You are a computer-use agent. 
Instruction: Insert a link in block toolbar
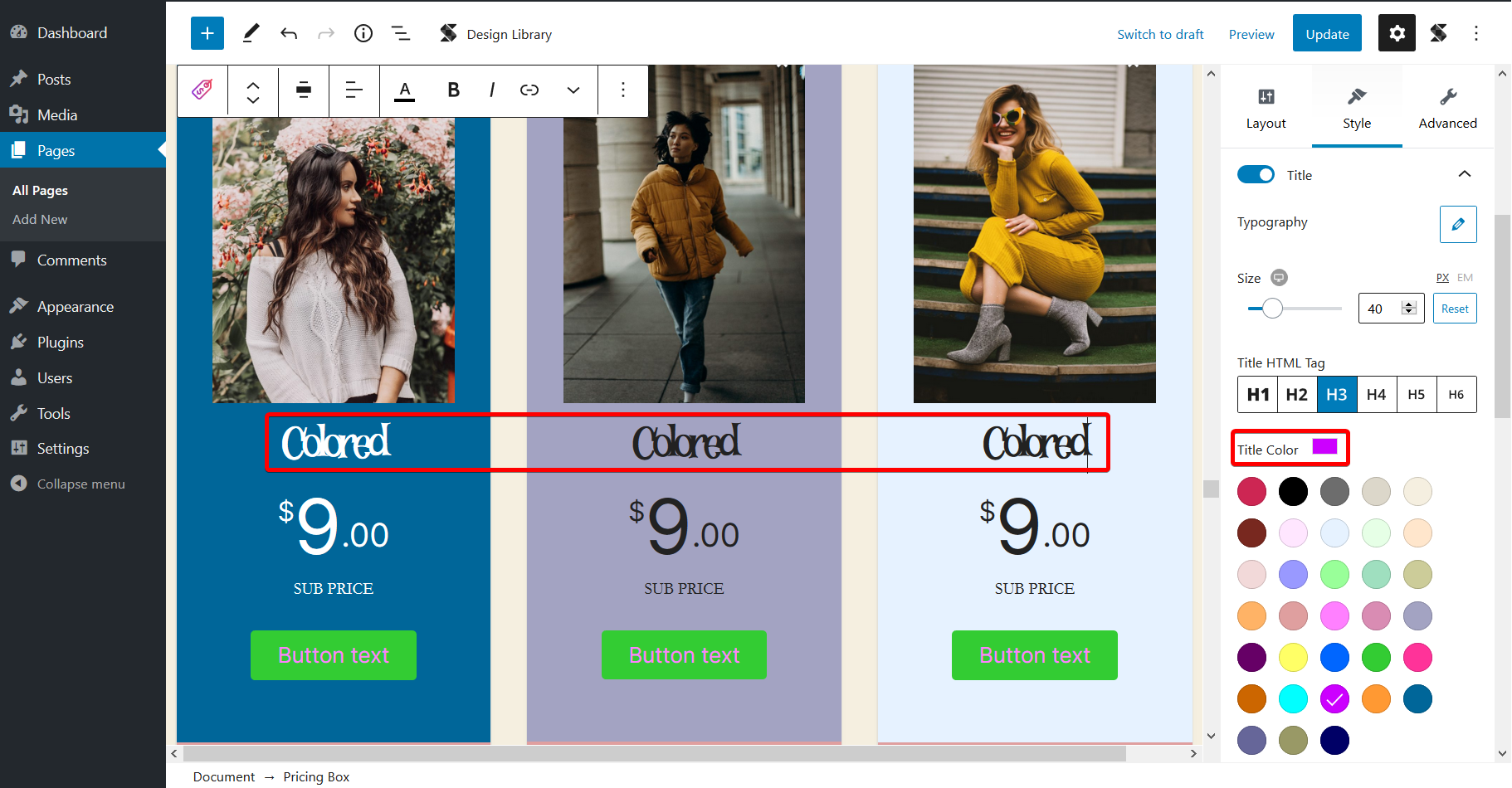529,90
